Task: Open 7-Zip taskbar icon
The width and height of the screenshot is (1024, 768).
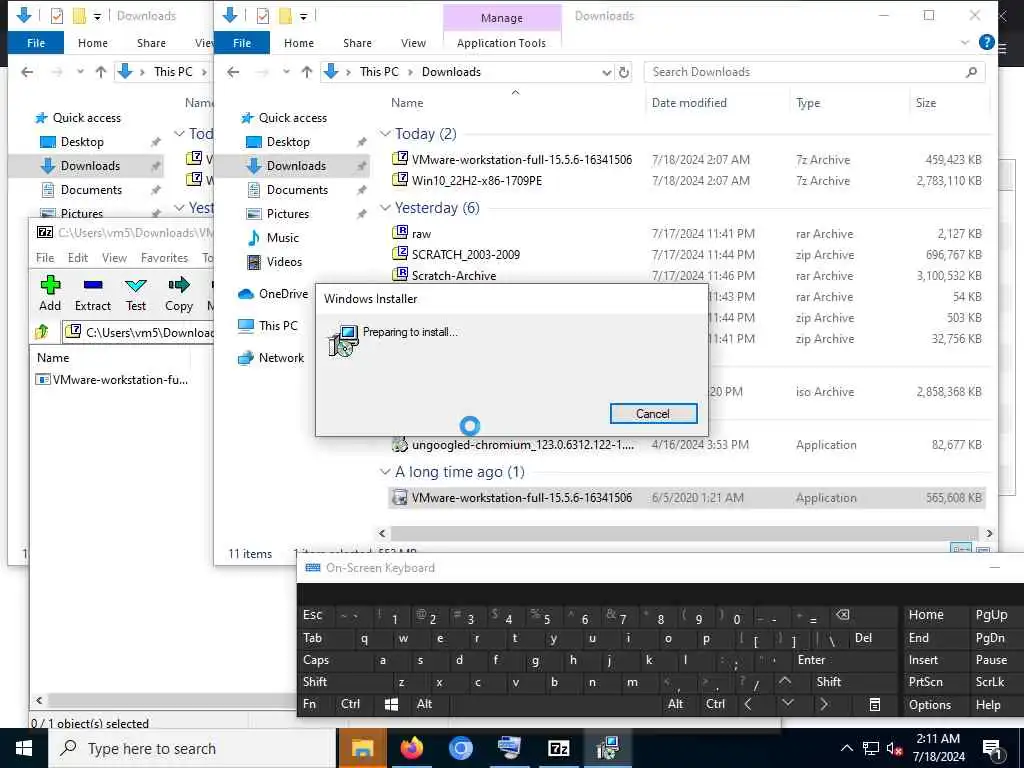Action: coord(558,748)
